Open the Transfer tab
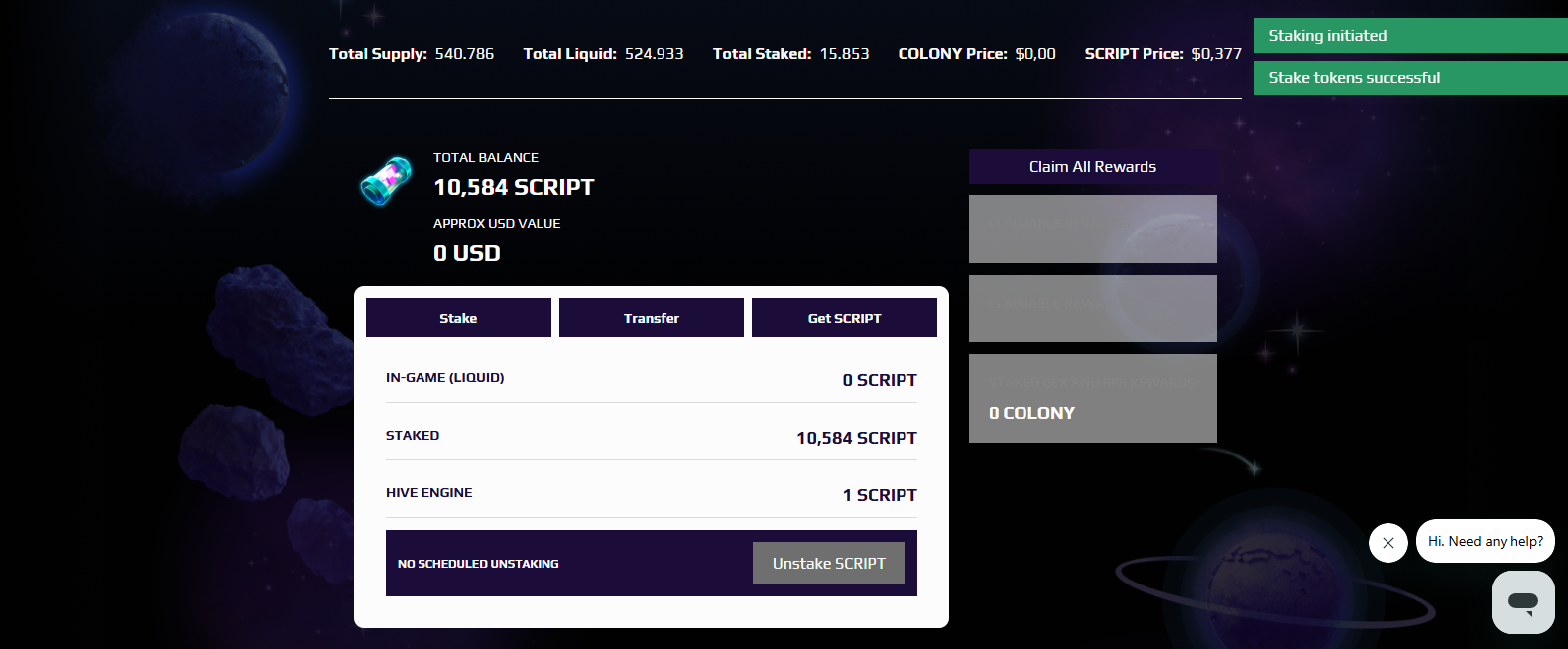The width and height of the screenshot is (1568, 649). point(652,318)
